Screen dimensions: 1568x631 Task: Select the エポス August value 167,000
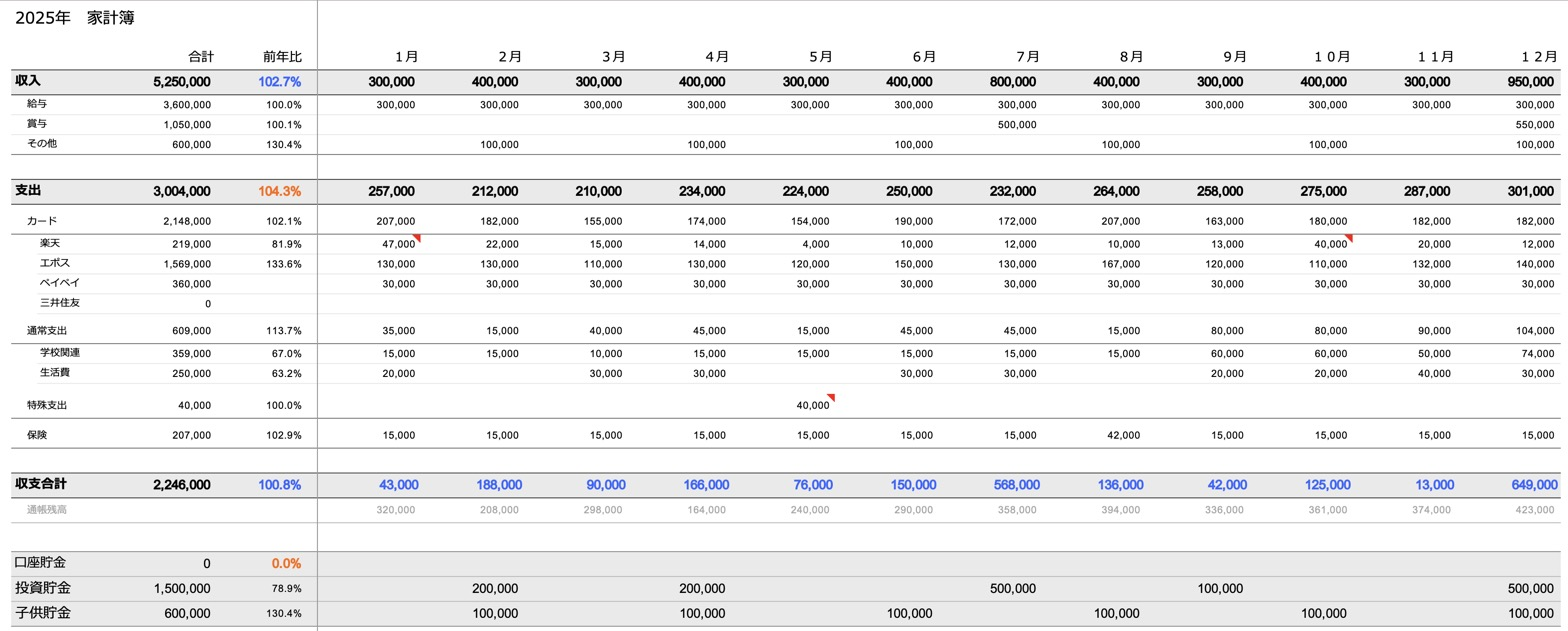(1120, 264)
